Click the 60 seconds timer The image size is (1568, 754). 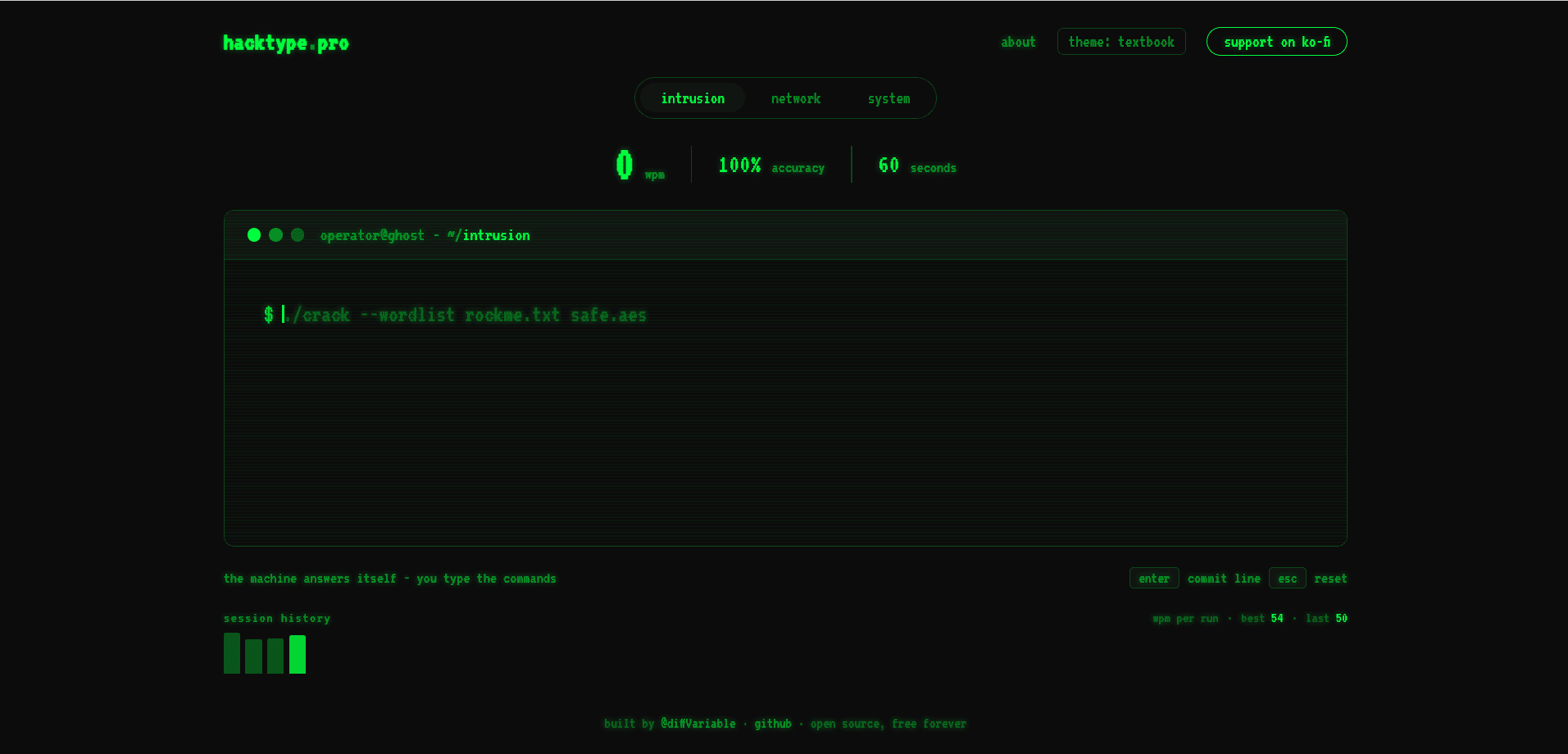pos(917,166)
